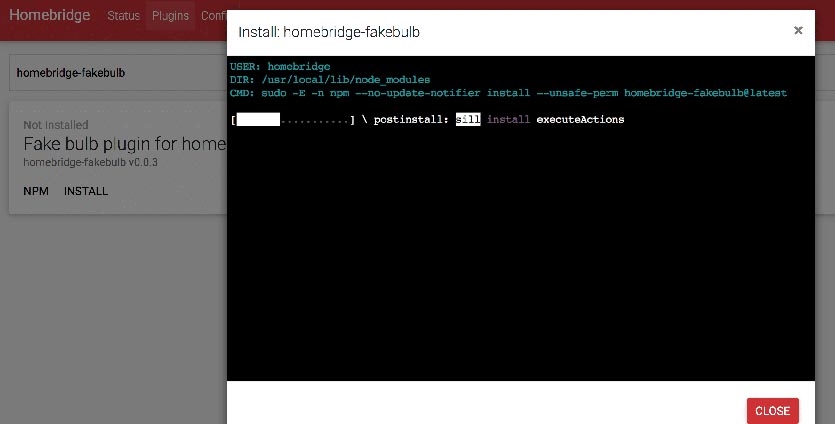Open the Config tab in the navbar
Image resolution: width=835 pixels, height=424 pixels.
pos(214,16)
